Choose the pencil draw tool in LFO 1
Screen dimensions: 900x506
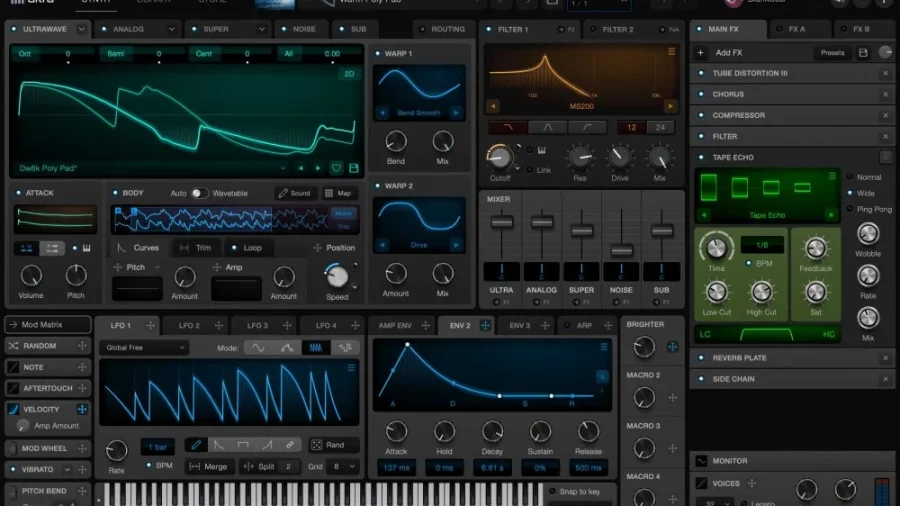tap(196, 445)
